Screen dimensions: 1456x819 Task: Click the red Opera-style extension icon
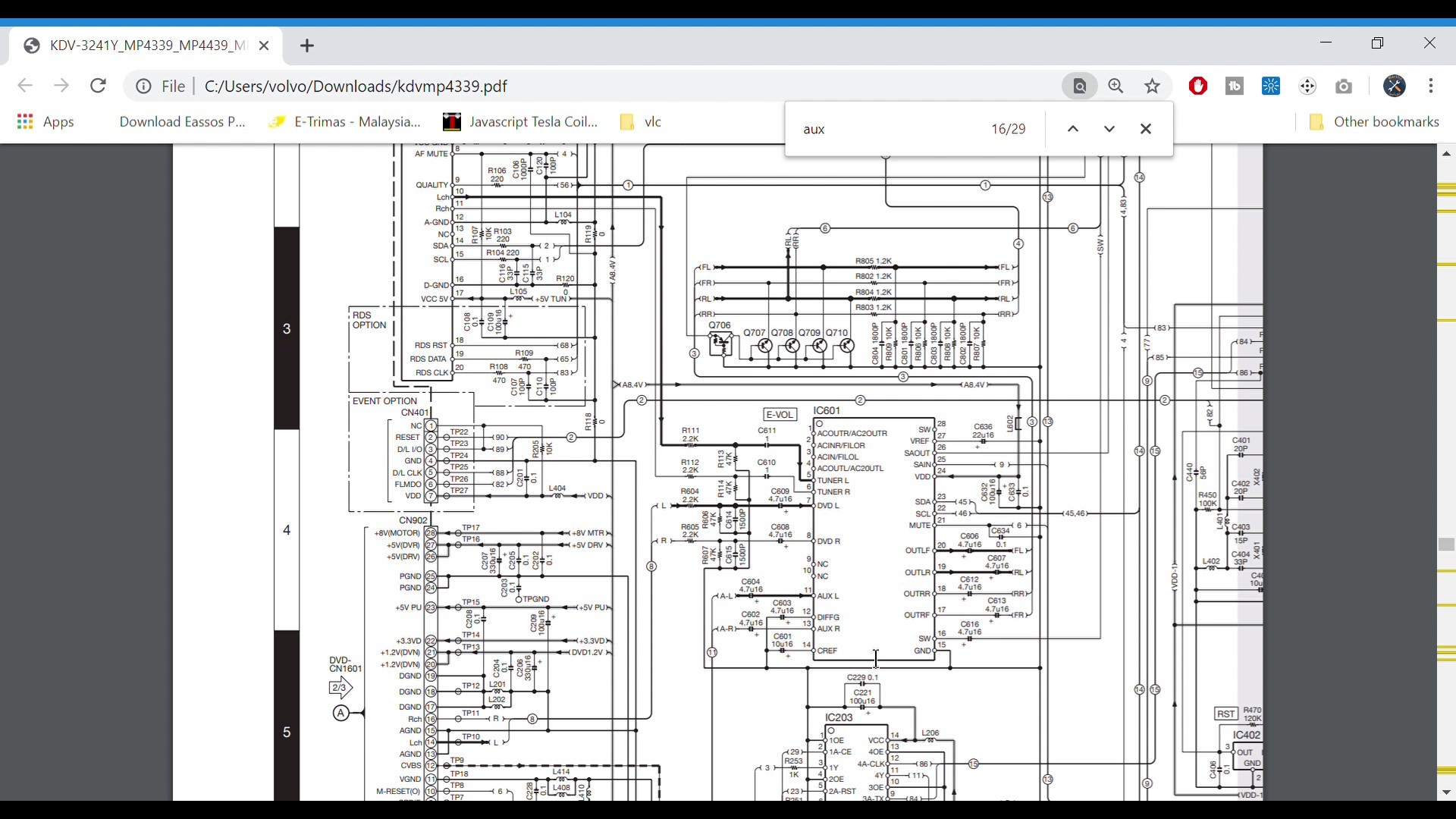click(x=1198, y=86)
